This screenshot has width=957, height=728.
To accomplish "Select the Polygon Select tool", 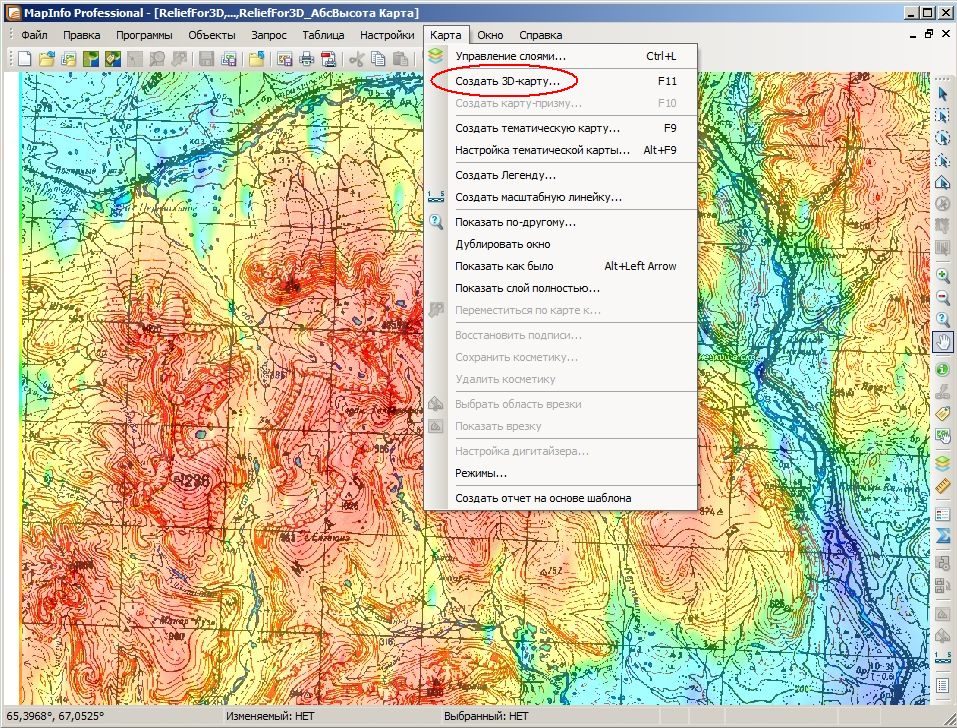I will tap(942, 160).
